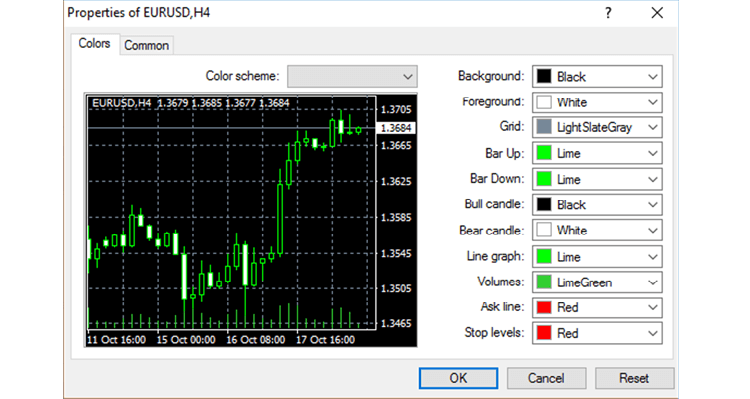Click the red Ask line swatch
Screen dimensions: 750x399
[544, 307]
